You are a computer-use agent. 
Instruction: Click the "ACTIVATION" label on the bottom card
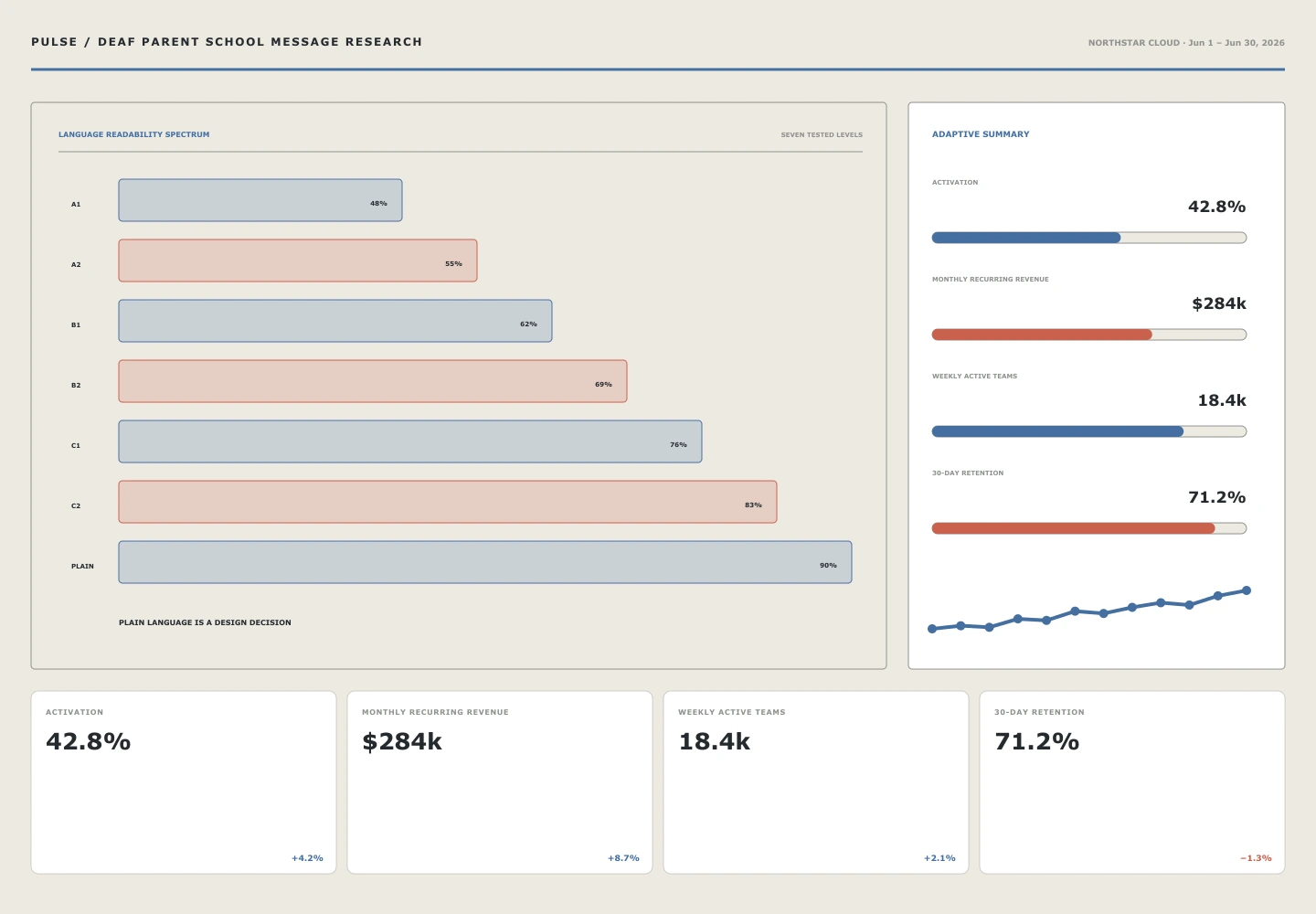(75, 712)
